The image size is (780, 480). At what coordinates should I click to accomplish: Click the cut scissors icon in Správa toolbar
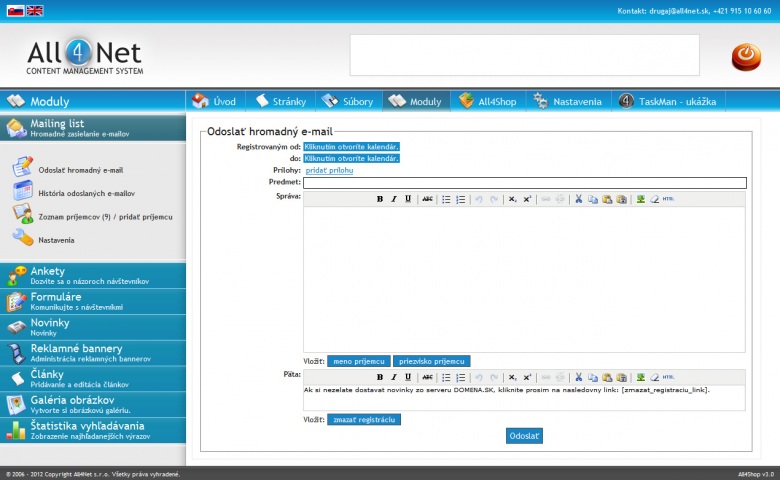pyautogui.click(x=578, y=199)
